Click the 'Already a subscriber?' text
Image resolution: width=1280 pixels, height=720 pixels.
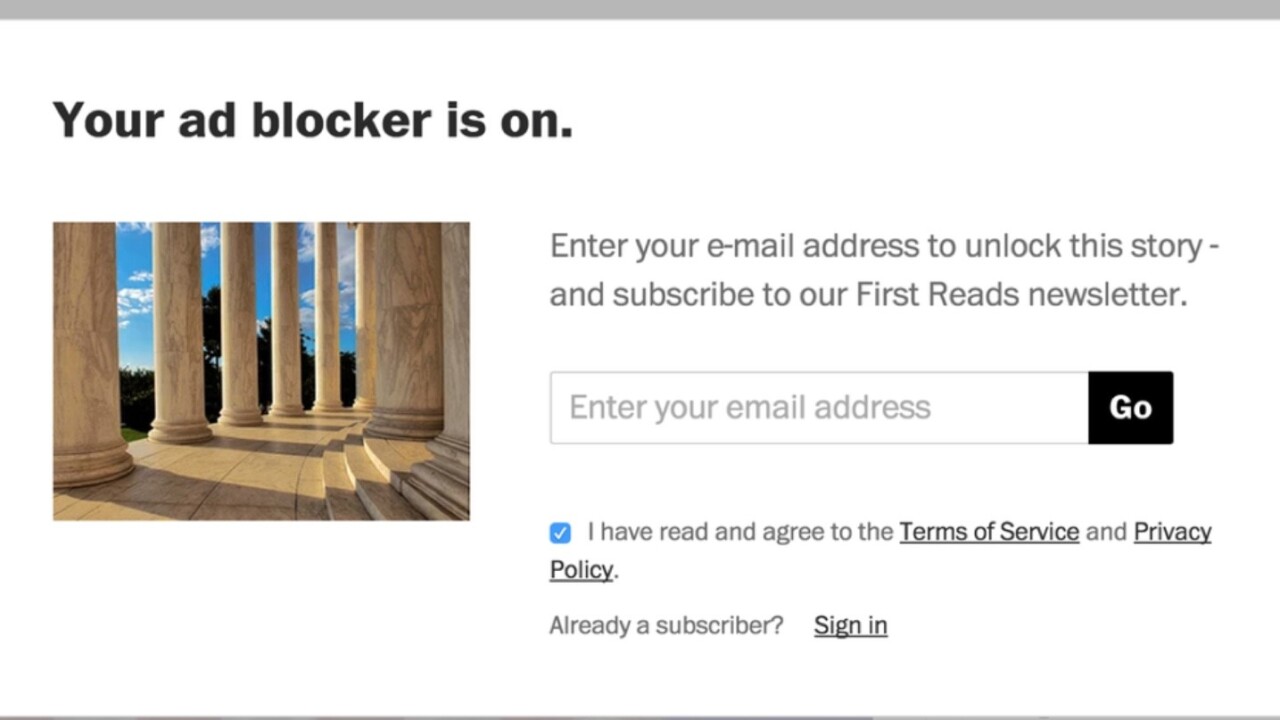pyautogui.click(x=666, y=625)
